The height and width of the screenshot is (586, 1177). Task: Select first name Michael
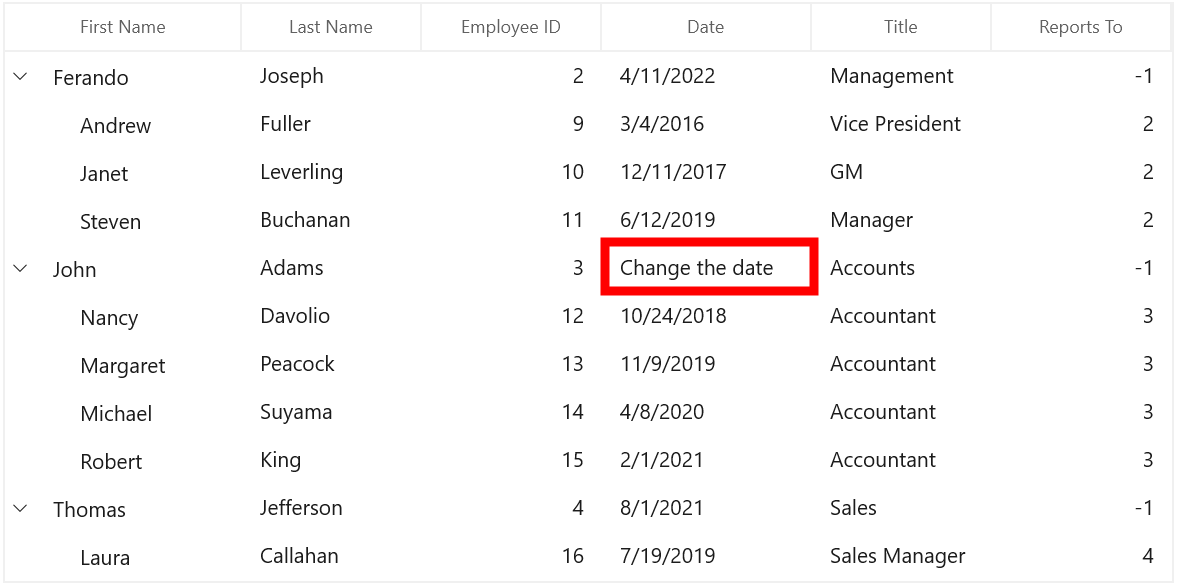(116, 414)
